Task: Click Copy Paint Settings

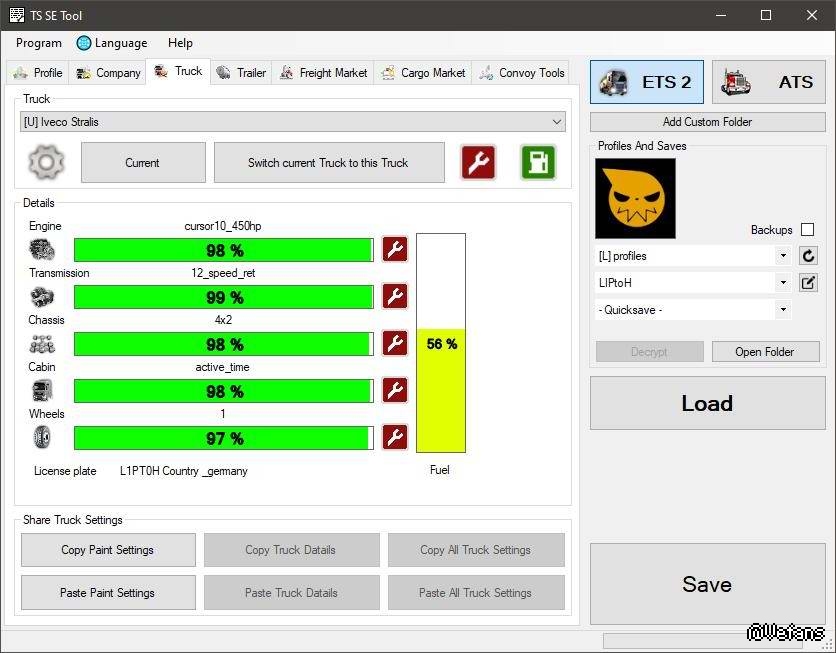Action: pyautogui.click(x=108, y=550)
